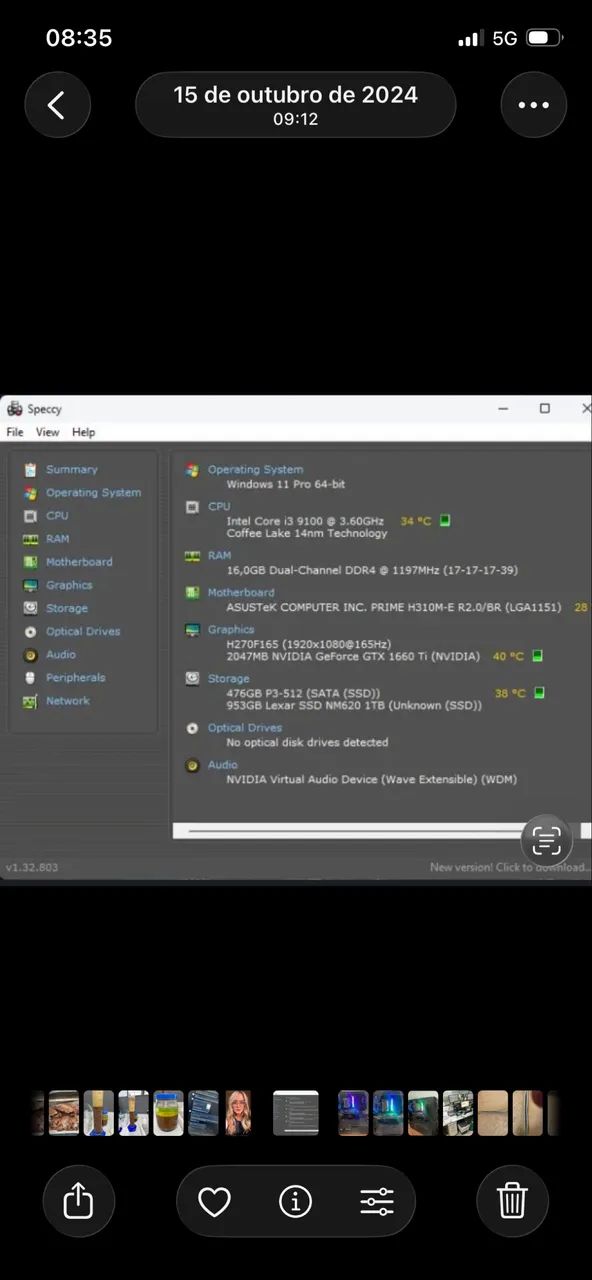Click the Operating System sidebar icon
This screenshot has width=592, height=1280.
pyautogui.click(x=30, y=492)
